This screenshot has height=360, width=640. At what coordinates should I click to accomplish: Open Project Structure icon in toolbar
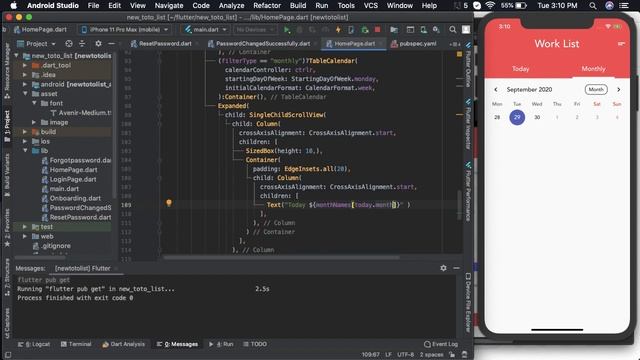tap(394, 30)
